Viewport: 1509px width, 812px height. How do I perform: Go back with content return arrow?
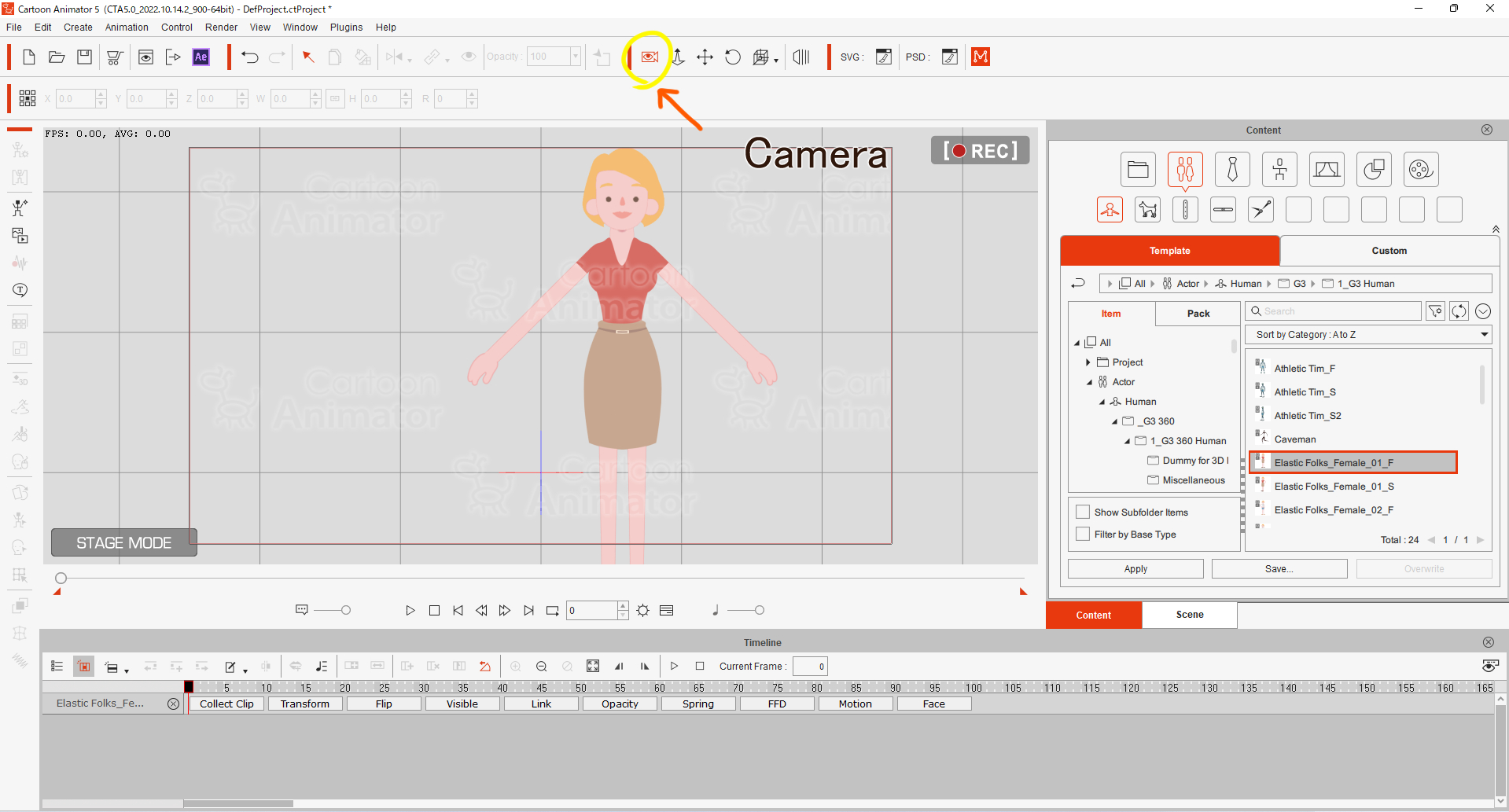click(x=1078, y=283)
